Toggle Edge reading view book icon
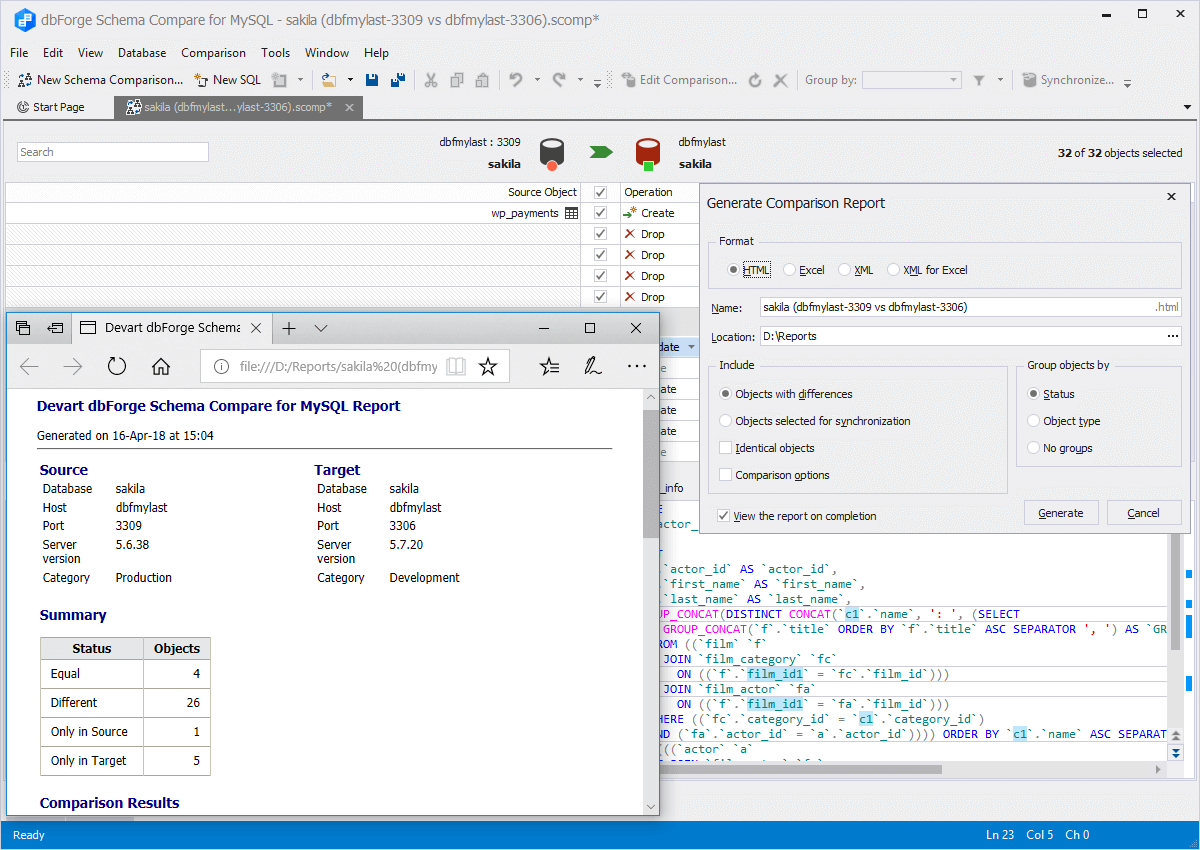The width and height of the screenshot is (1200, 850). [x=456, y=366]
